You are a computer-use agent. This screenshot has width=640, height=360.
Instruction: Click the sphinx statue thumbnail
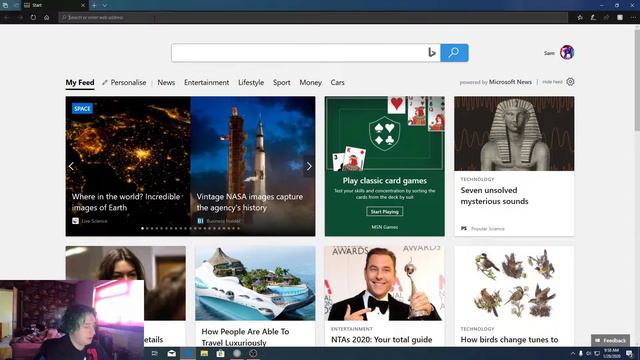[514, 133]
